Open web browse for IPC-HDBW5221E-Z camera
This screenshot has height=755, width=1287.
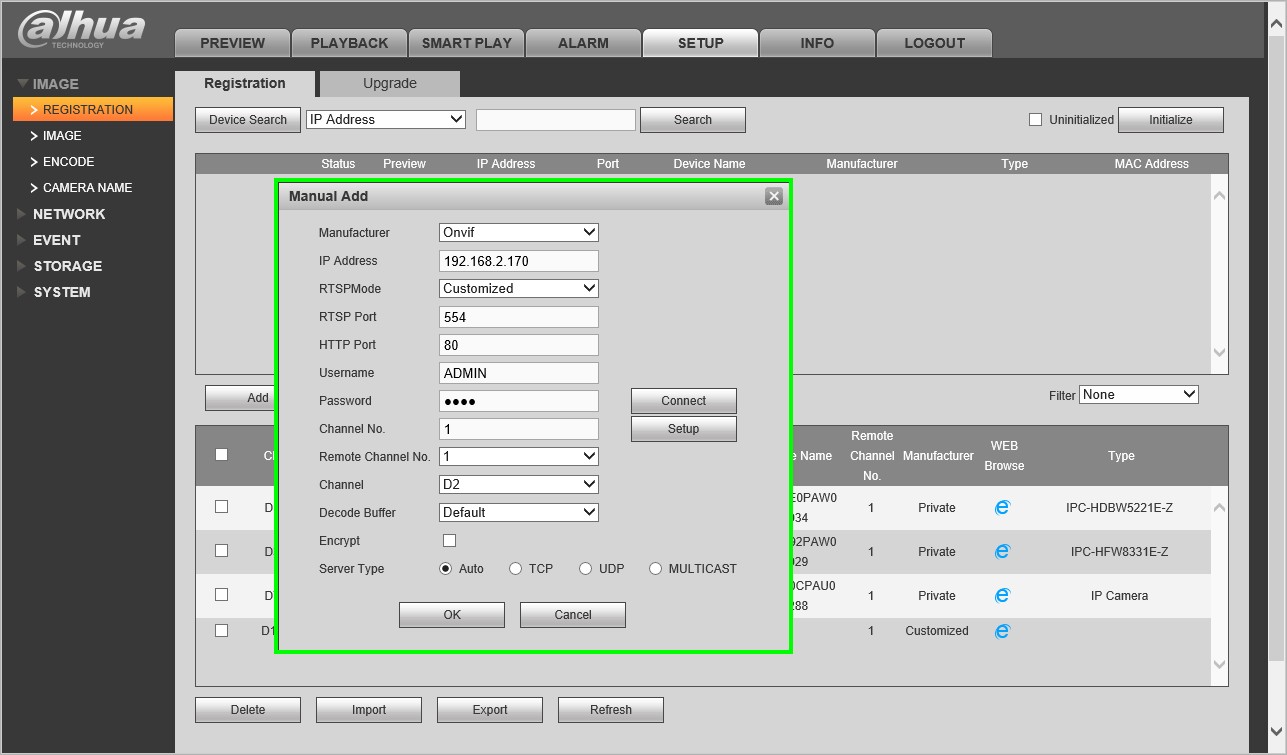click(x=1002, y=508)
